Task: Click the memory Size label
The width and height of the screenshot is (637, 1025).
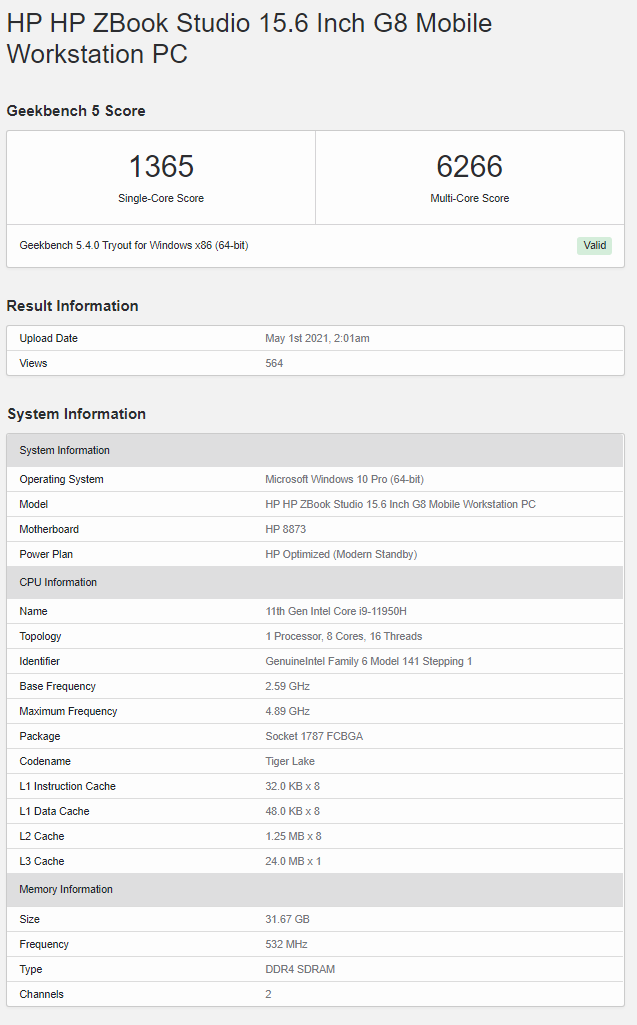Action: point(29,919)
